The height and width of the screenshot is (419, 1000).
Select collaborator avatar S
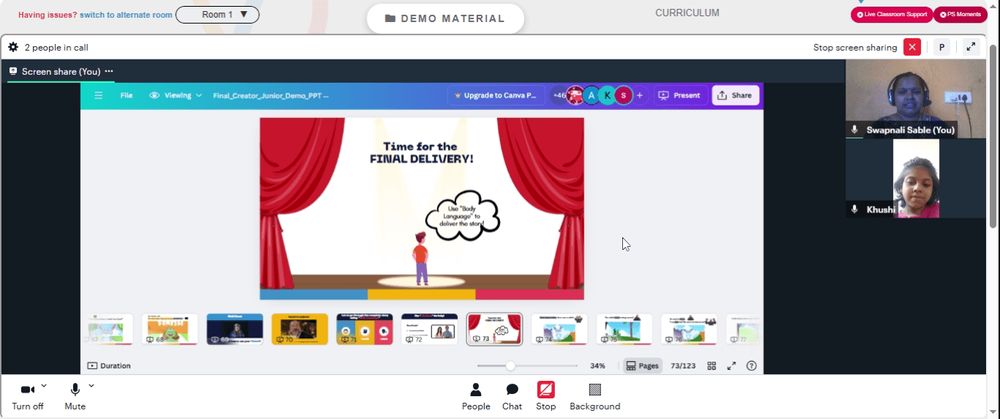click(624, 96)
